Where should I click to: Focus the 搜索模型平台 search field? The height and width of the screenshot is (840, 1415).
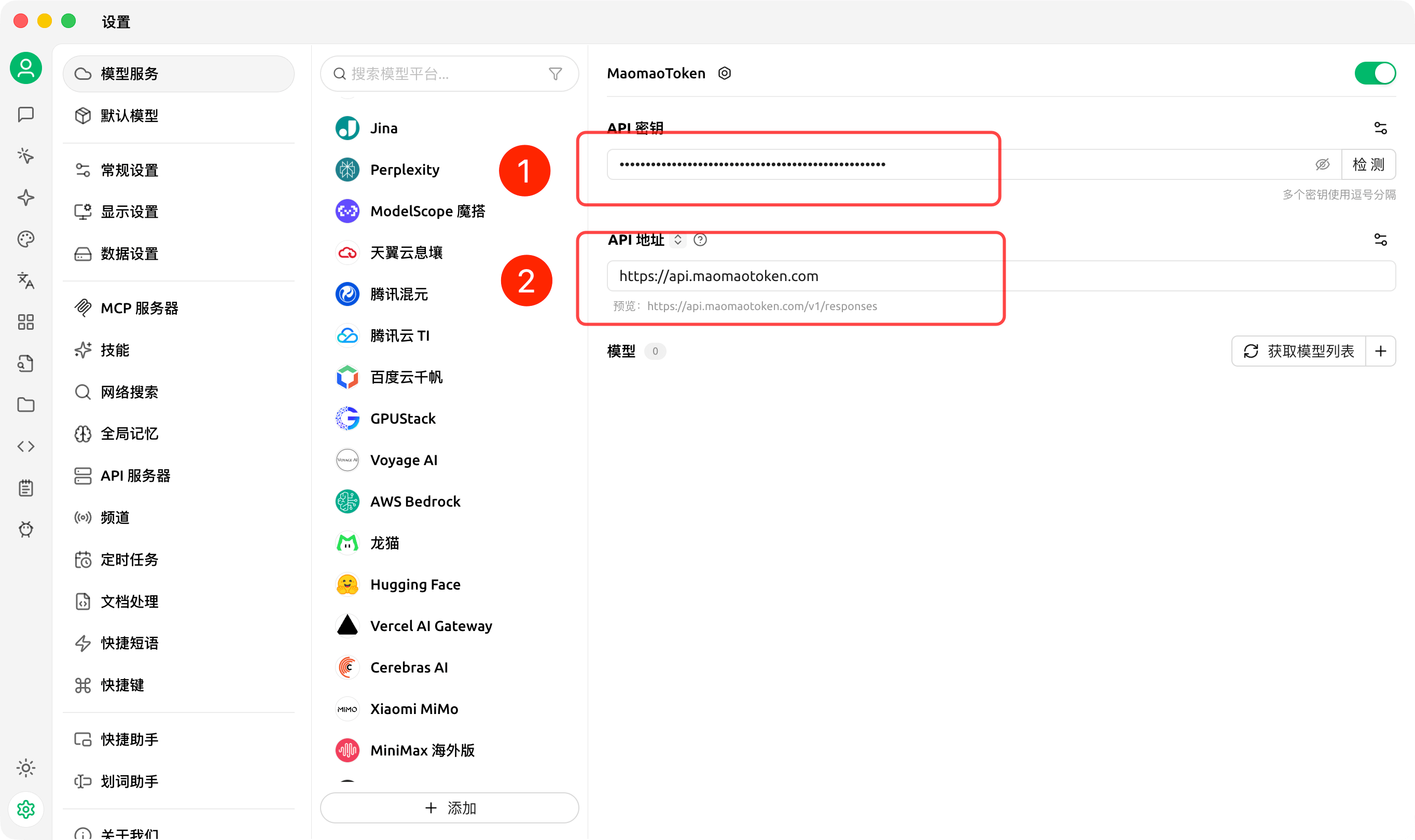[450, 74]
